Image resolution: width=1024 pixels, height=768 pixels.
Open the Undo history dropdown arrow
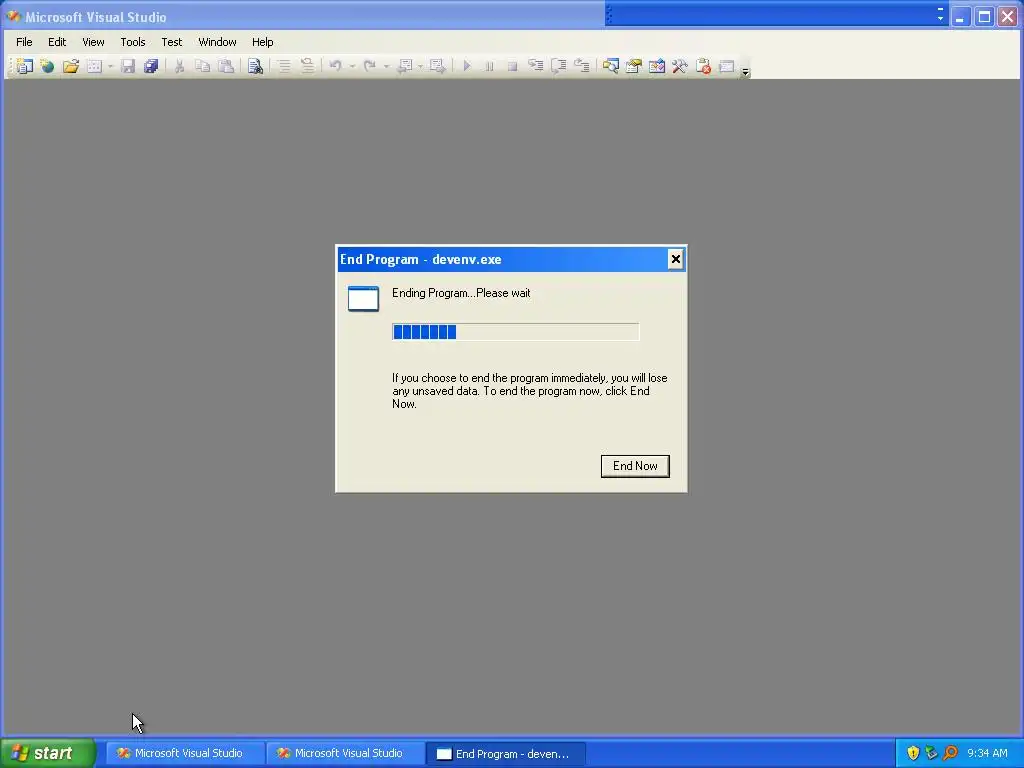click(x=353, y=66)
